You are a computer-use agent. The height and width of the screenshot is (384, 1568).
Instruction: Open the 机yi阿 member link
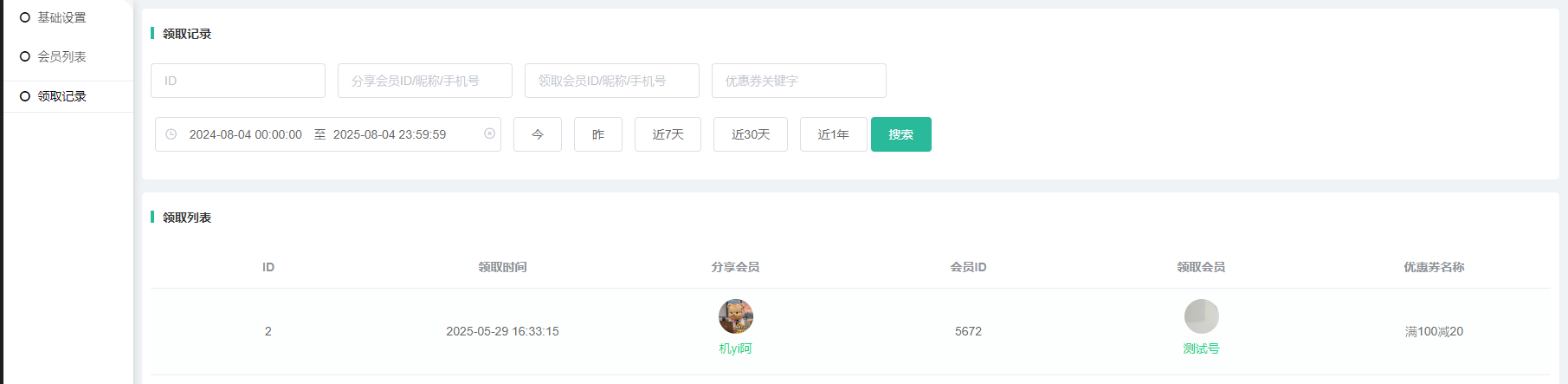(736, 348)
